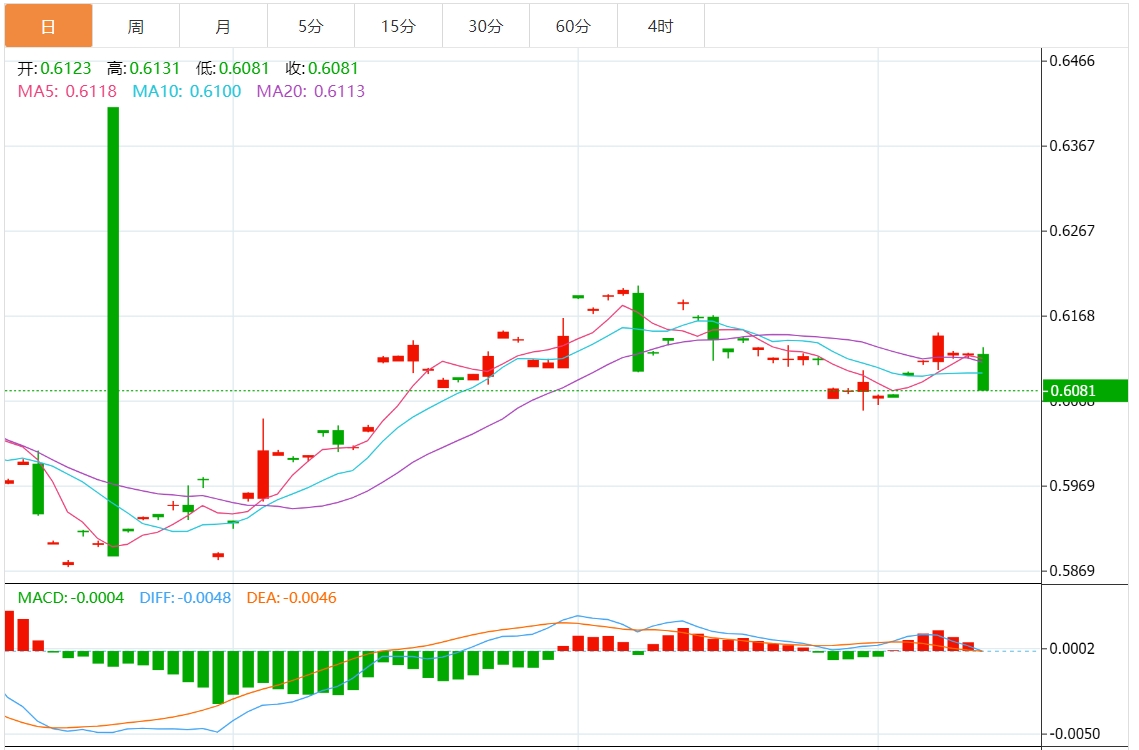
Task: Click the 0.6367 price axis label
Action: [x=1072, y=146]
